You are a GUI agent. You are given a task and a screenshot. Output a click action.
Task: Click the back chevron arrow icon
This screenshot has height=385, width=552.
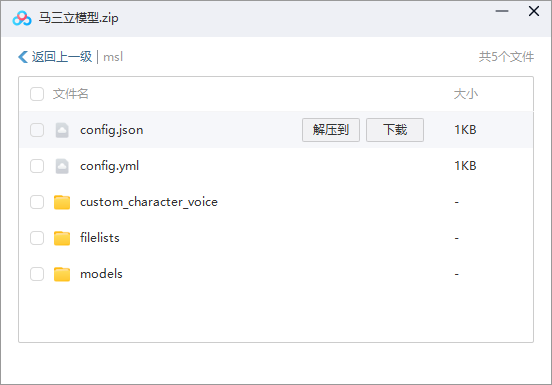point(23,57)
